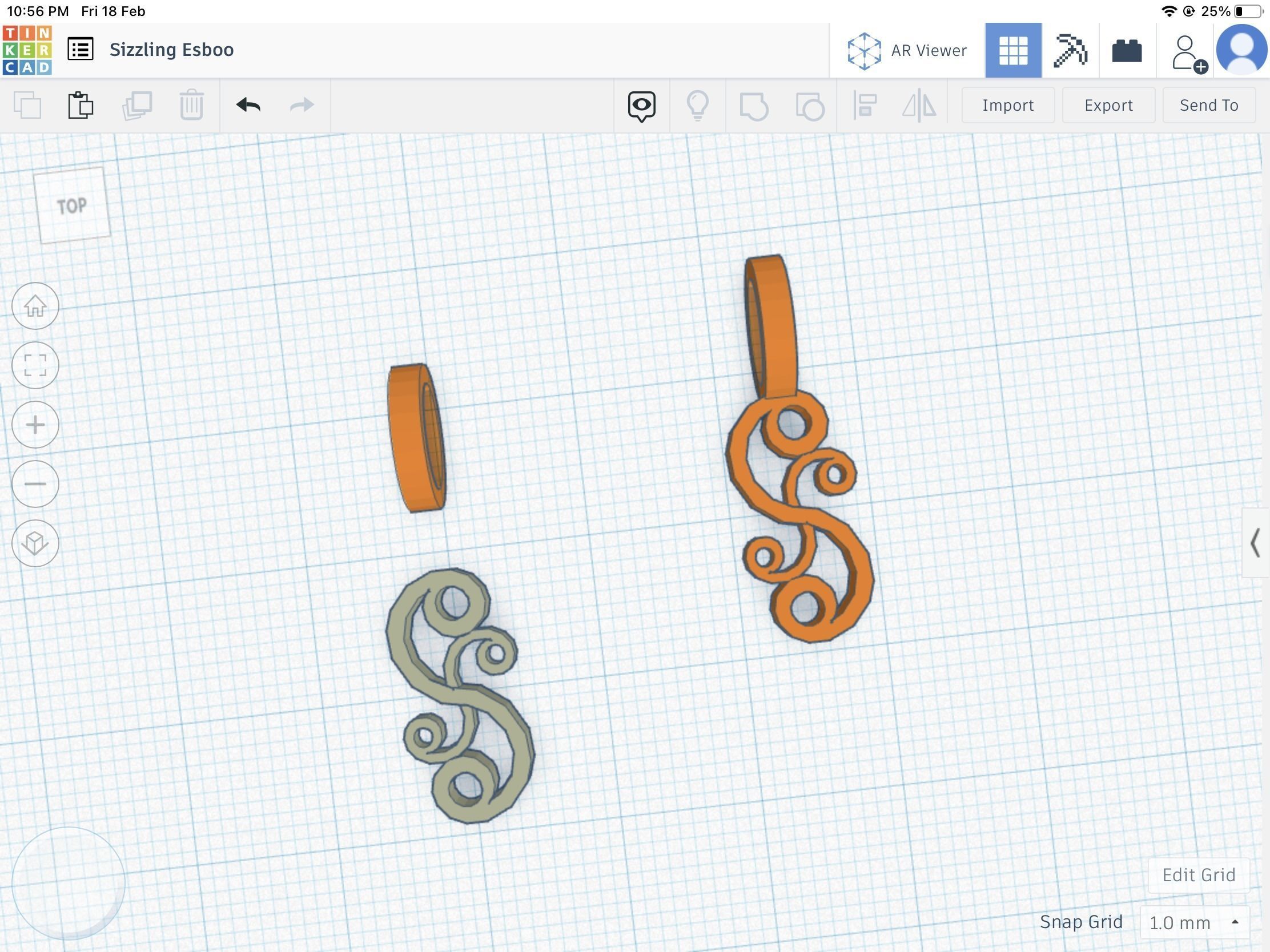Image resolution: width=1270 pixels, height=952 pixels.
Task: Click the Paste clipboard icon
Action: pyautogui.click(x=81, y=105)
